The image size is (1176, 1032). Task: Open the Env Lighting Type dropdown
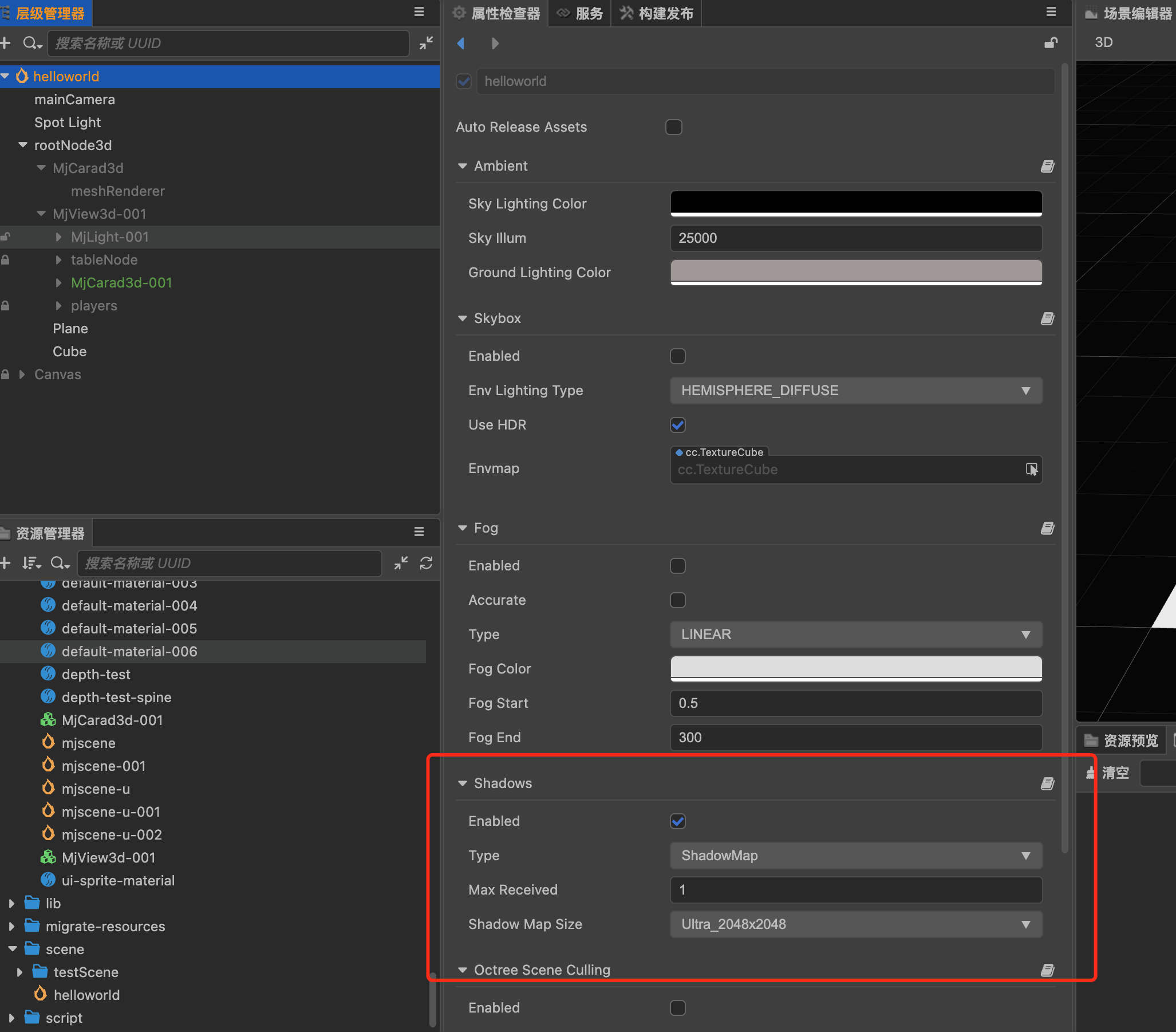pyautogui.click(x=855, y=391)
